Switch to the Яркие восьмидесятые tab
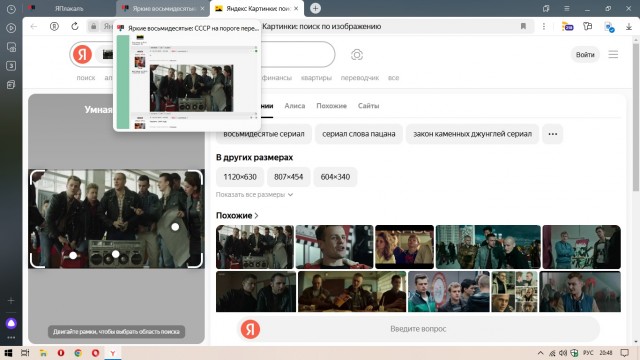The height and width of the screenshot is (360, 640). click(x=163, y=9)
